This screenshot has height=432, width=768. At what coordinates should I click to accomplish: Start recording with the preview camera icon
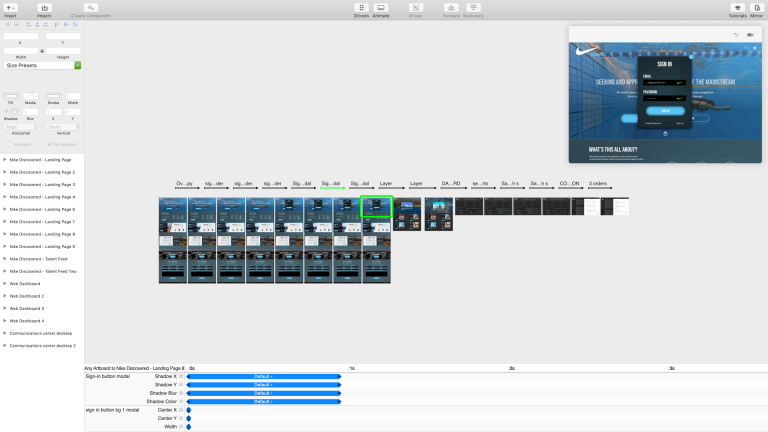click(750, 35)
